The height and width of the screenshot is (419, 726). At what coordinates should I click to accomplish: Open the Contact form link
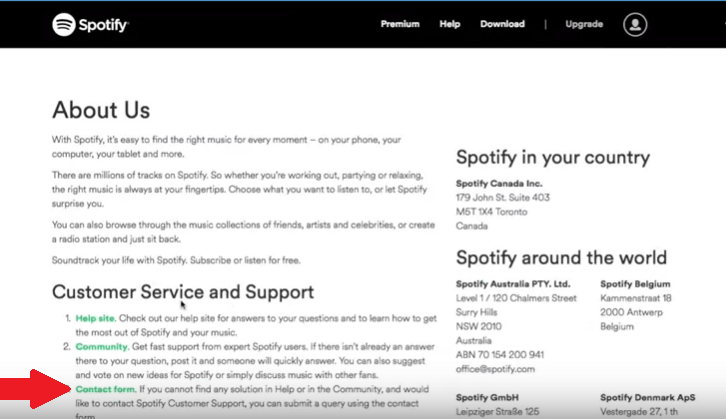[103, 388]
